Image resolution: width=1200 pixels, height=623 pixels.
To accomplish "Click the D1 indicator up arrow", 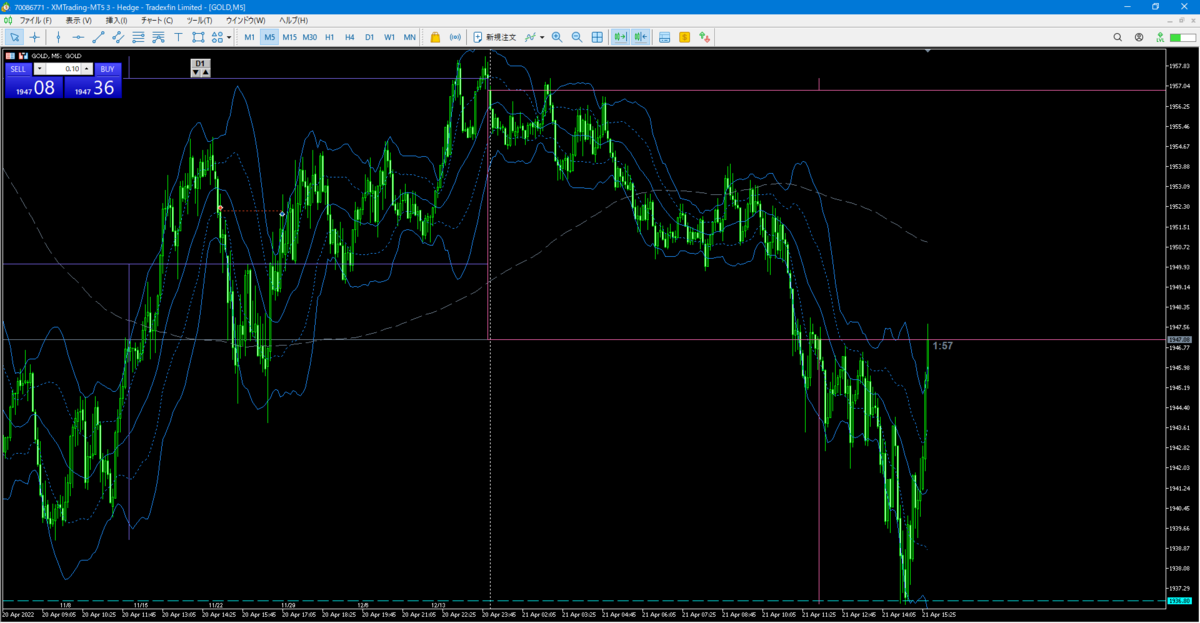I will tap(205, 72).
